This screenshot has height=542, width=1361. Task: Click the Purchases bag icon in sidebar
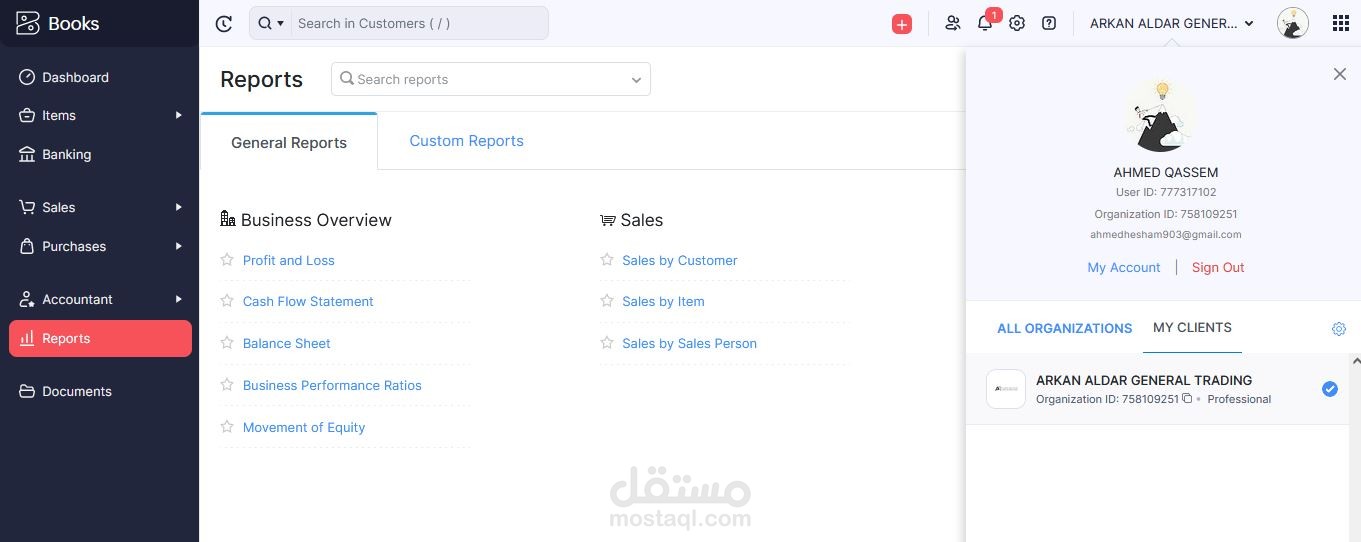[x=27, y=246]
